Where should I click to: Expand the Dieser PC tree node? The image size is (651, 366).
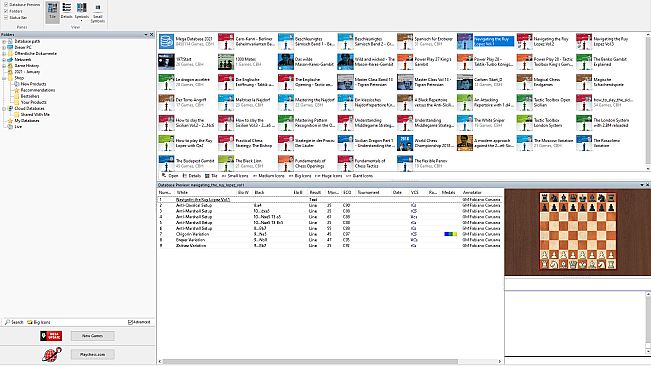click(4, 47)
